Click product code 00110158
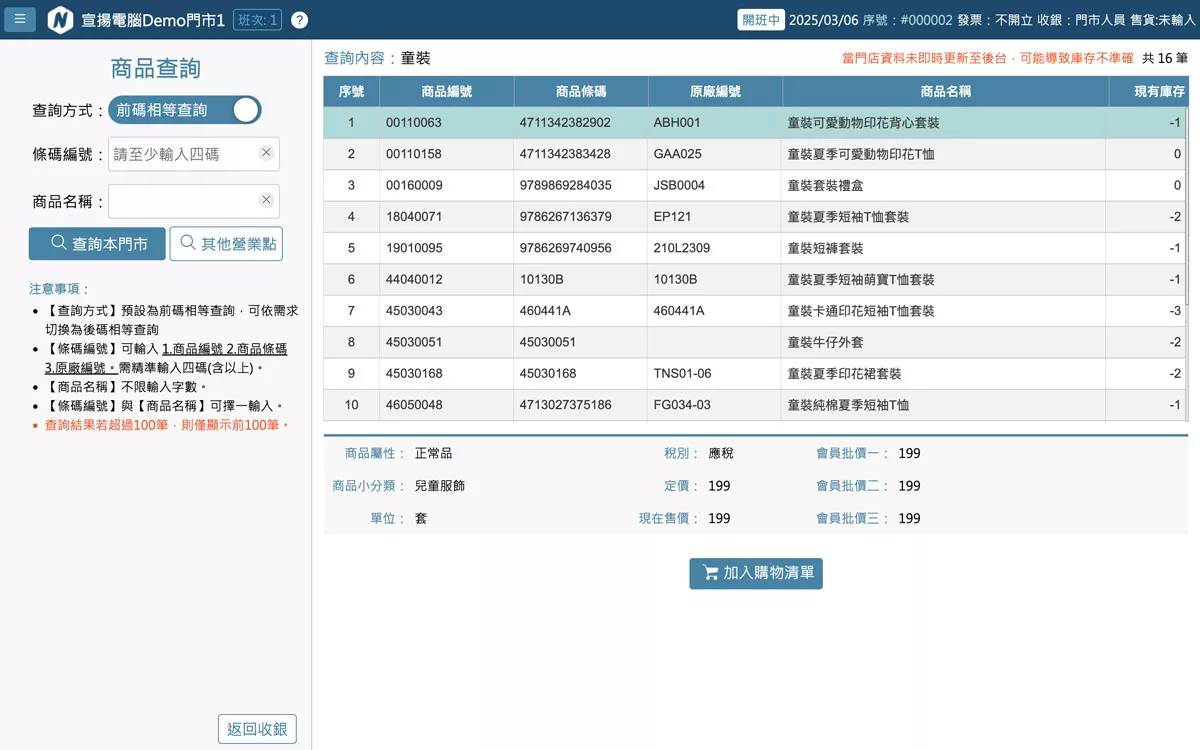1200x750 pixels. click(x=414, y=154)
